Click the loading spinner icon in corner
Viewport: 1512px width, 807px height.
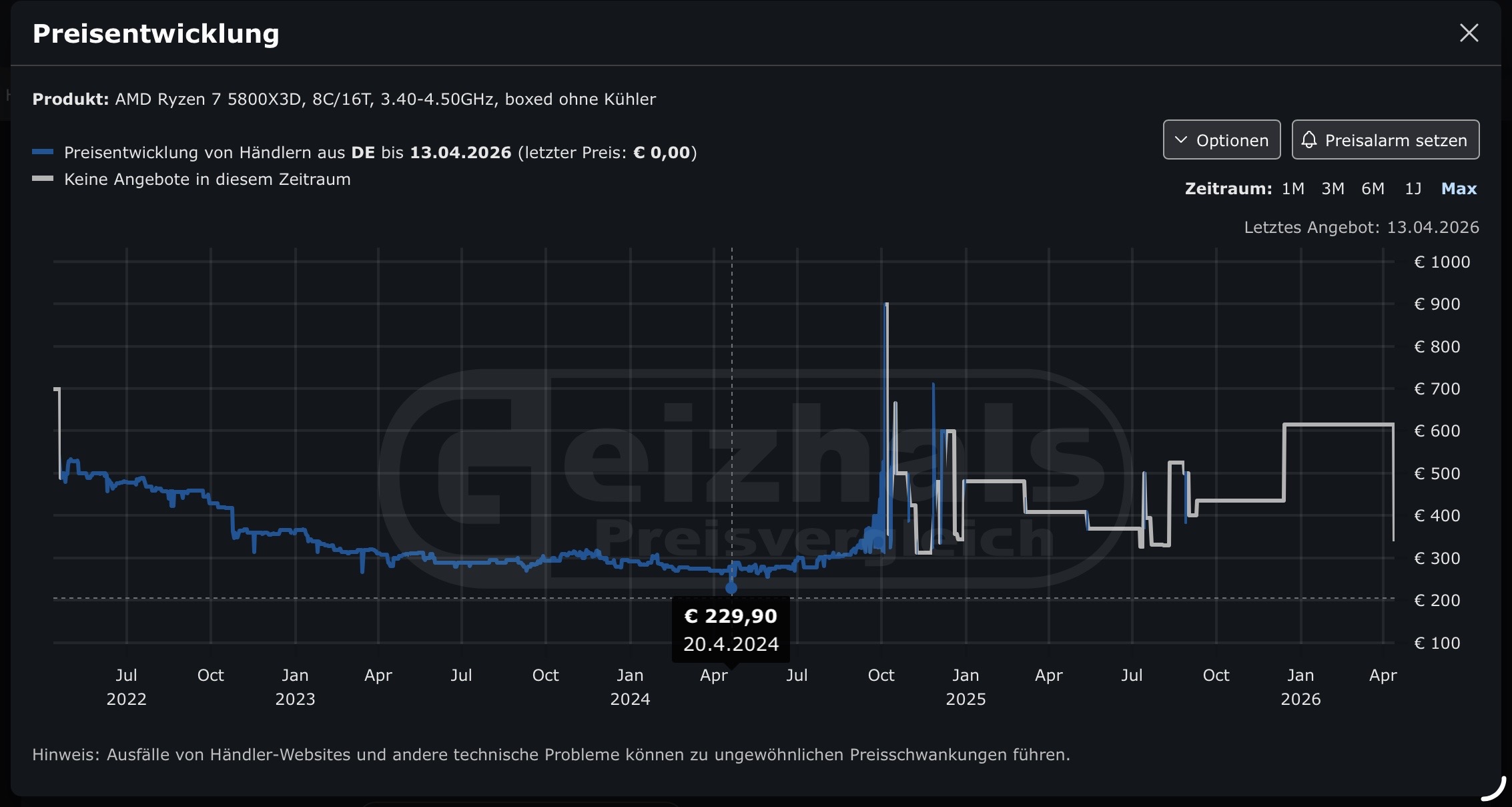click(1493, 790)
